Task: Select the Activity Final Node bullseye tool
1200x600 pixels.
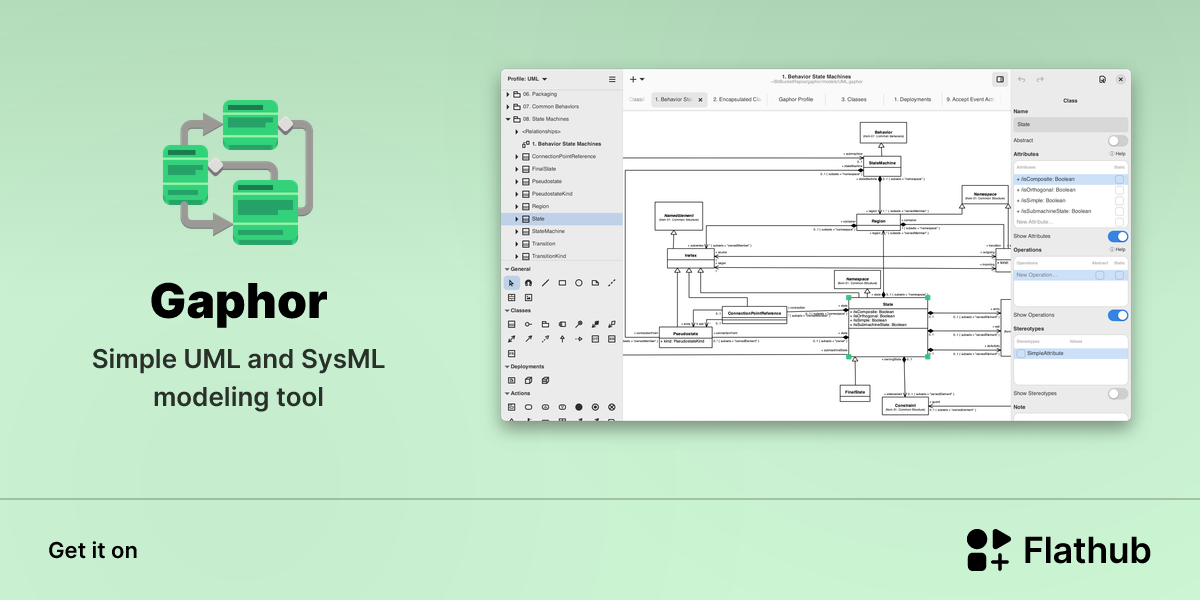Action: click(x=595, y=407)
